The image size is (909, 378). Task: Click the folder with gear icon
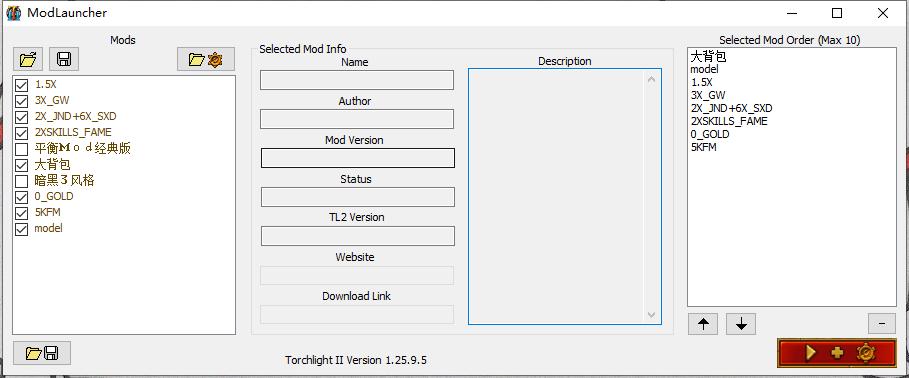pos(206,59)
